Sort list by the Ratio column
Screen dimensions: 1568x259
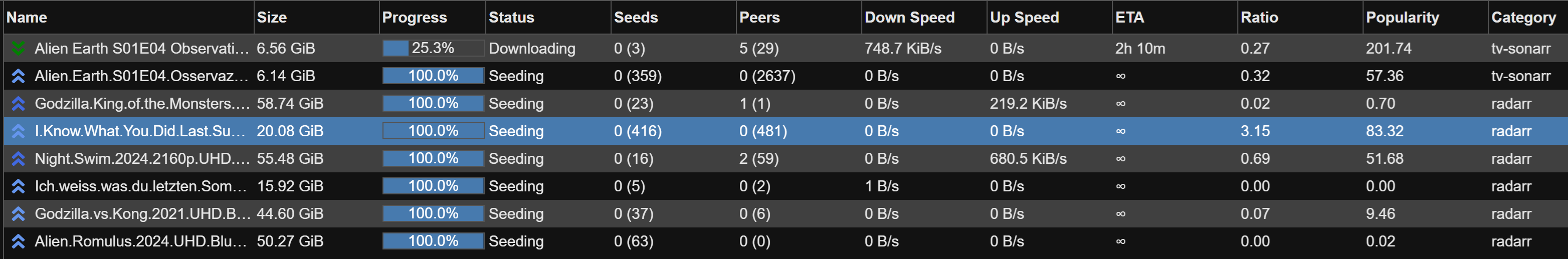pos(1259,17)
